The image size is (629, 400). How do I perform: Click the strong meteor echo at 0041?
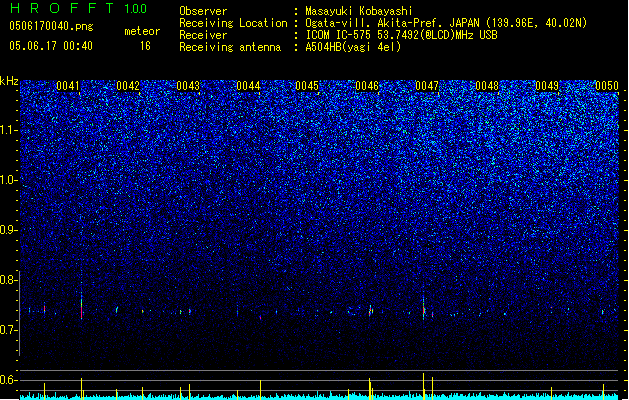coord(81,308)
